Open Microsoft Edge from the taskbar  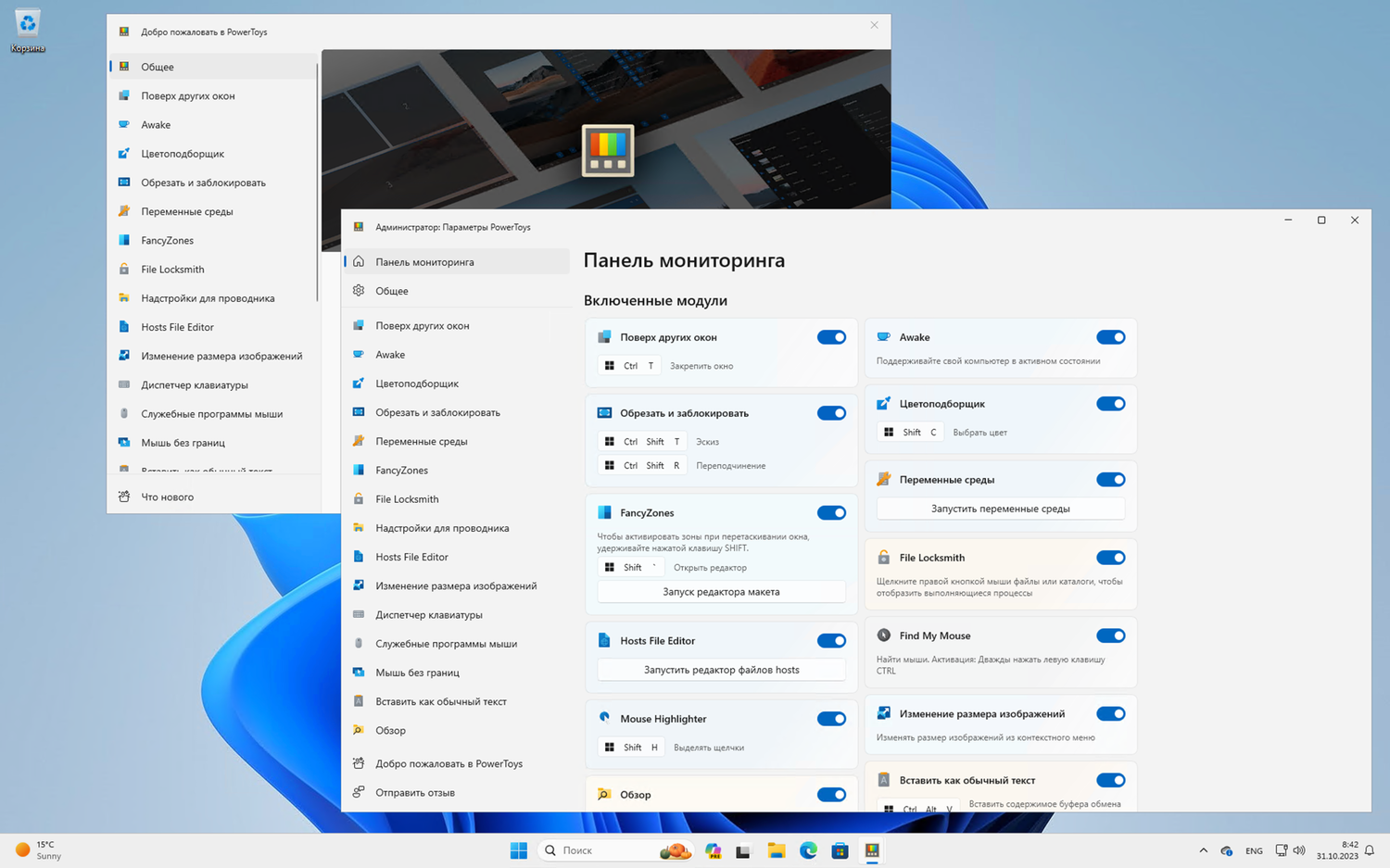pos(808,850)
